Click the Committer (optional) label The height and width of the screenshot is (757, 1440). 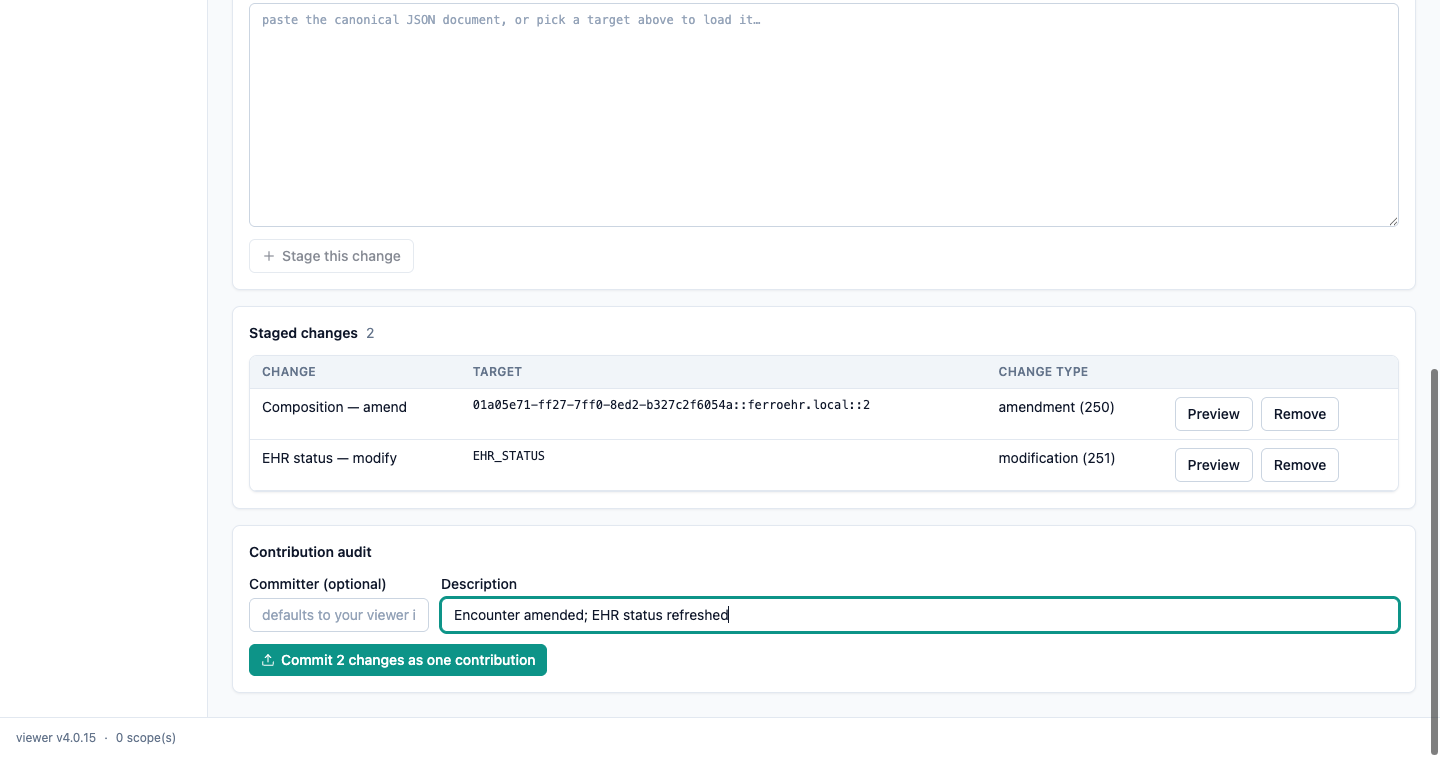pos(317,584)
